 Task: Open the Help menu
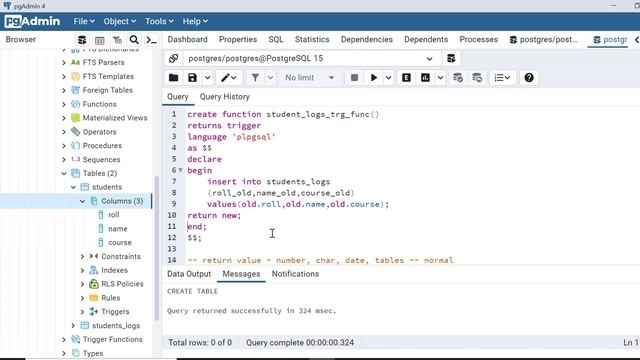point(195,21)
